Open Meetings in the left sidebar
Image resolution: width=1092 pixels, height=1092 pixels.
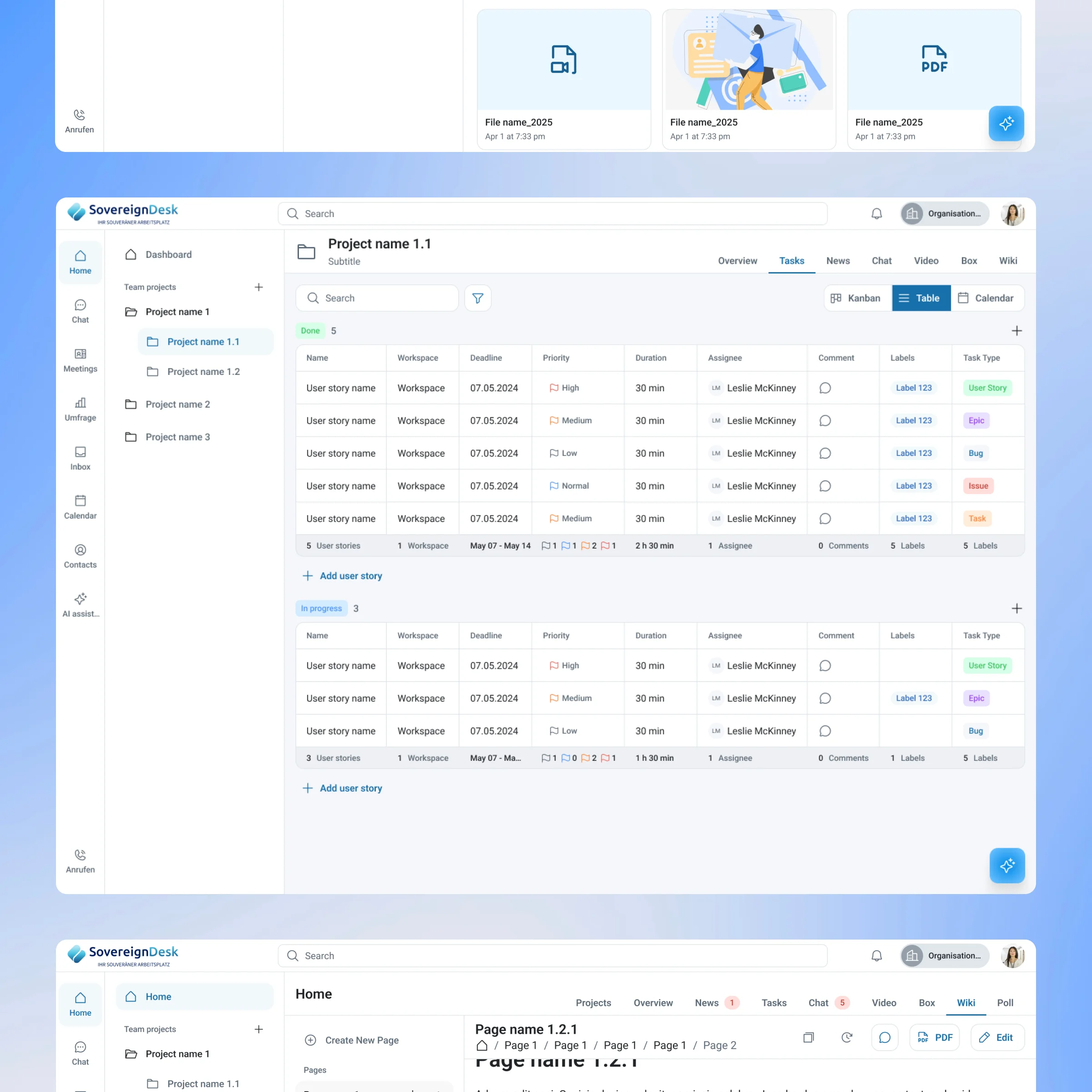point(80,360)
